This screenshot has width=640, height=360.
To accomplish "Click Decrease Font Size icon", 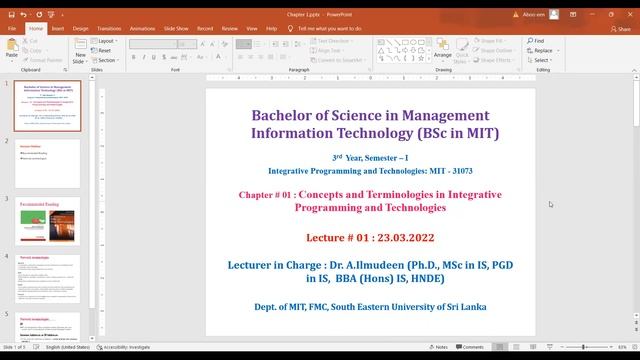I will point(213,44).
